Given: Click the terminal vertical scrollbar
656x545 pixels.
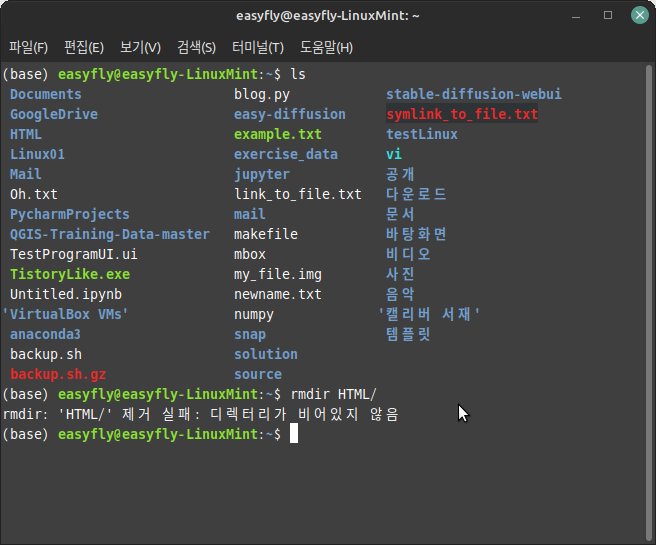Looking at the screenshot, I should [649, 302].
